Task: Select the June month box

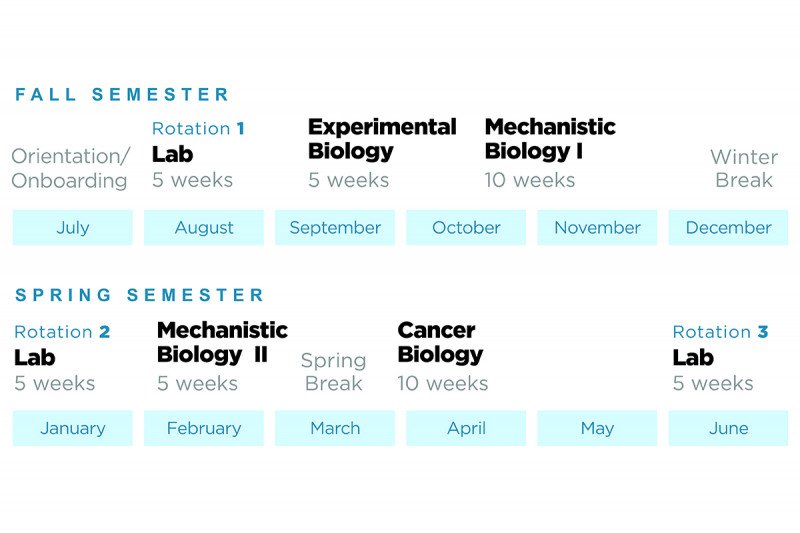Action: pos(728,428)
